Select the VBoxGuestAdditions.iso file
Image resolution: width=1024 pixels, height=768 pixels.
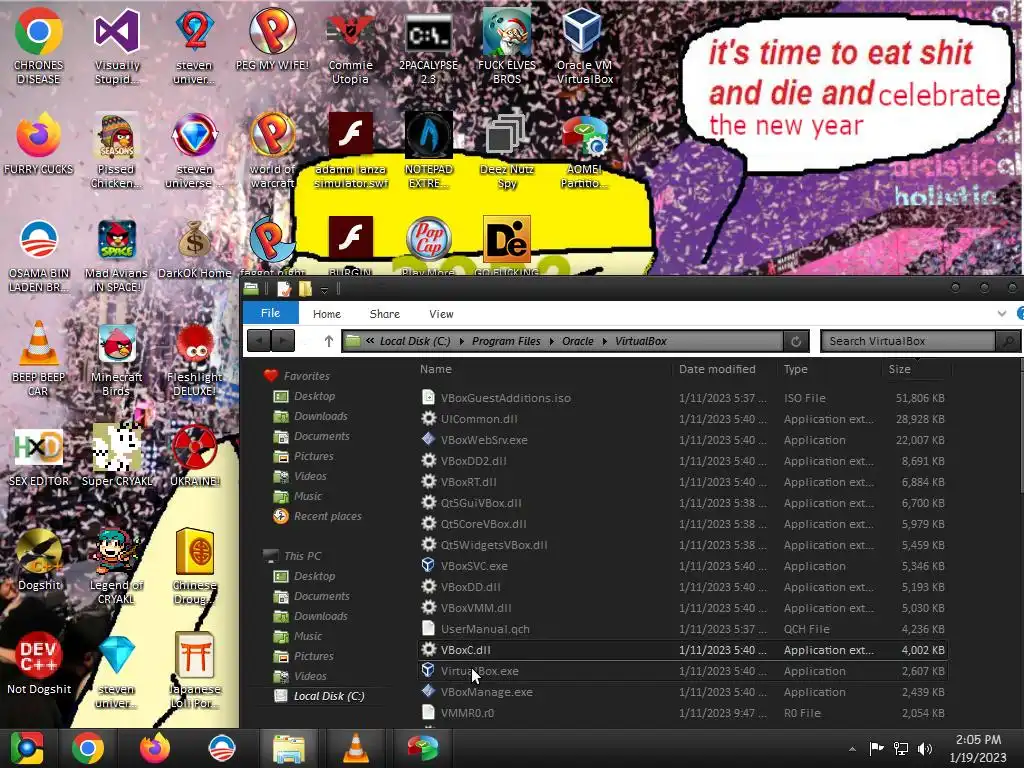(x=682, y=398)
